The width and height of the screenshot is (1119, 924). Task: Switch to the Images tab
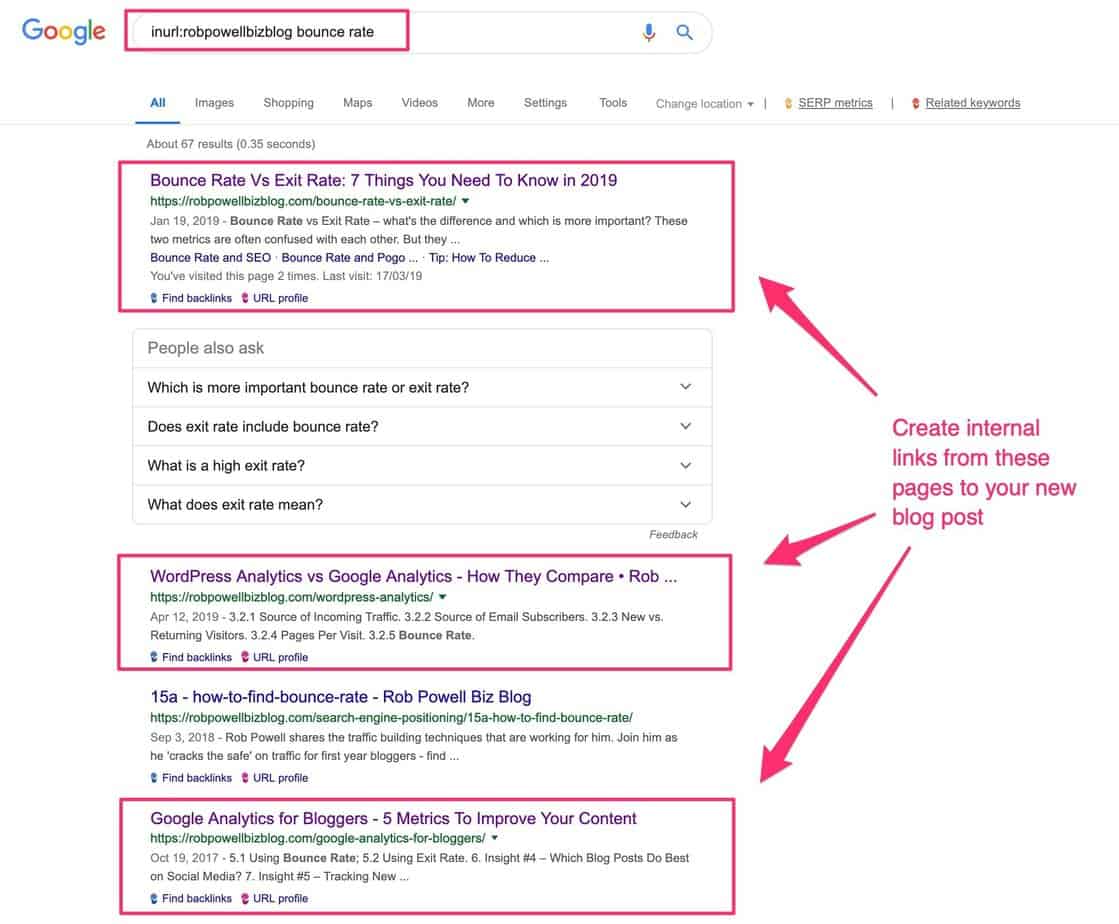click(x=214, y=102)
